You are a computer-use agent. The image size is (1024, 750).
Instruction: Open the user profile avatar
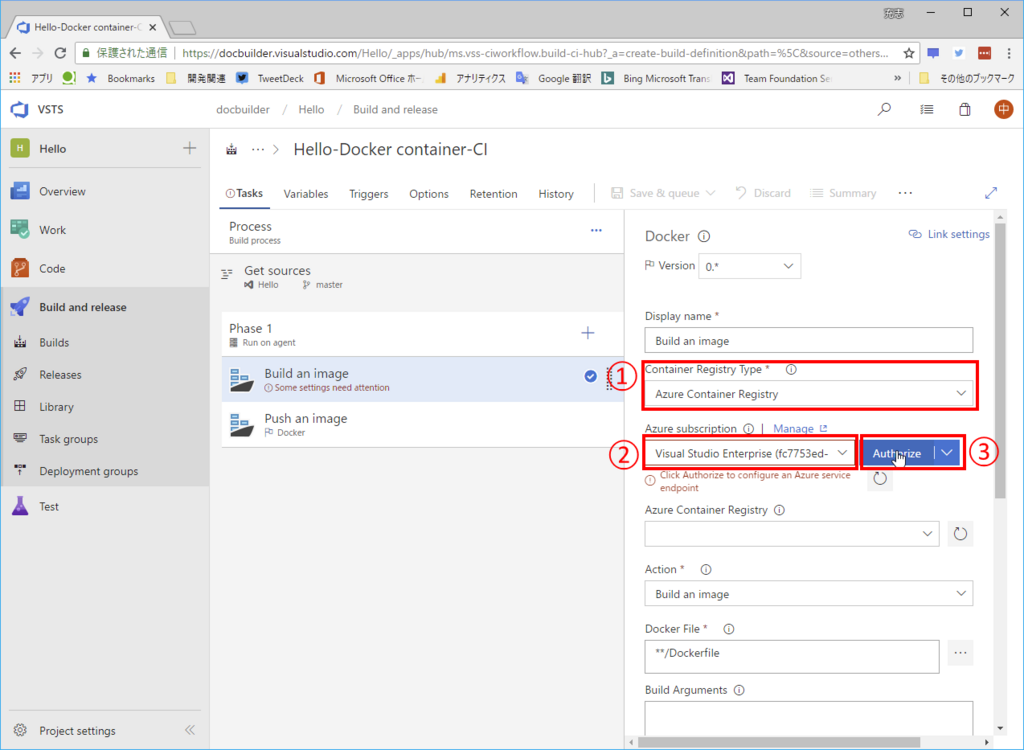click(x=1003, y=109)
